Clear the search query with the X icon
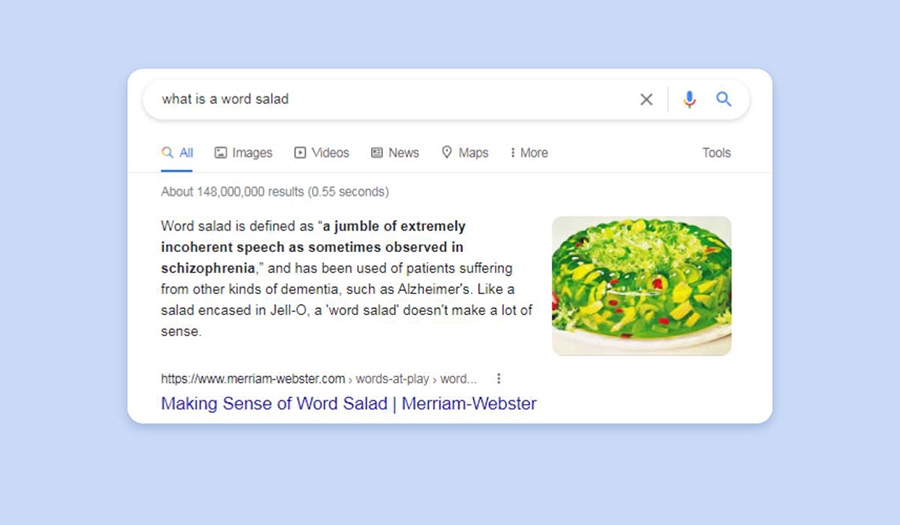900x525 pixels. coord(646,99)
